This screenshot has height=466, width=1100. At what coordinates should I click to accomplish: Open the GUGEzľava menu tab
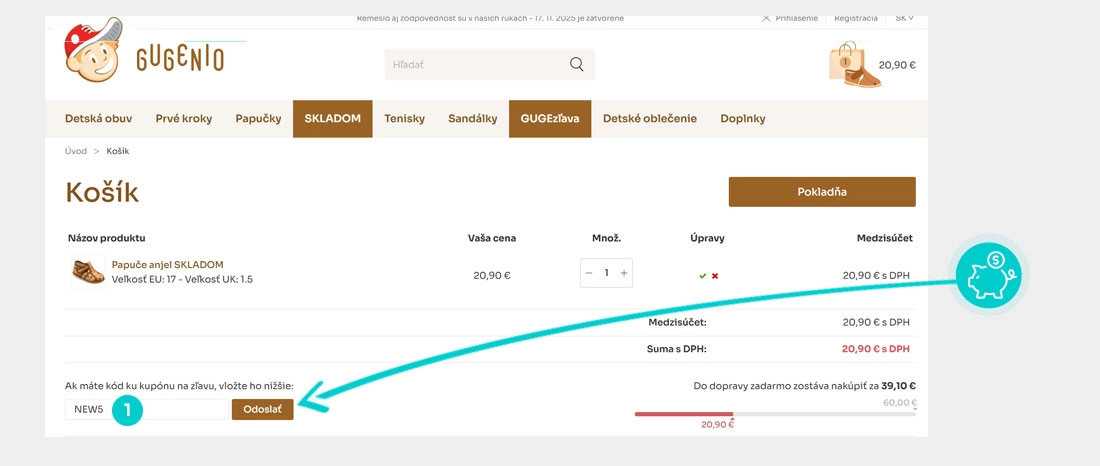click(x=550, y=119)
